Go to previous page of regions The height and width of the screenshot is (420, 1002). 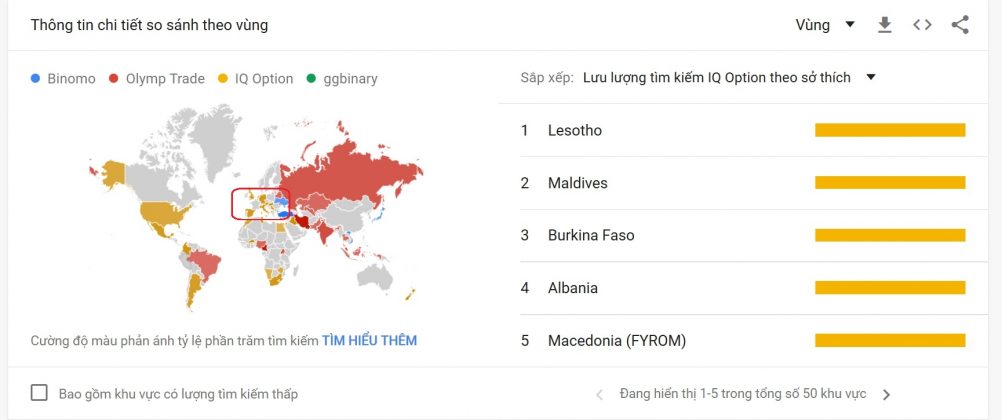point(599,394)
